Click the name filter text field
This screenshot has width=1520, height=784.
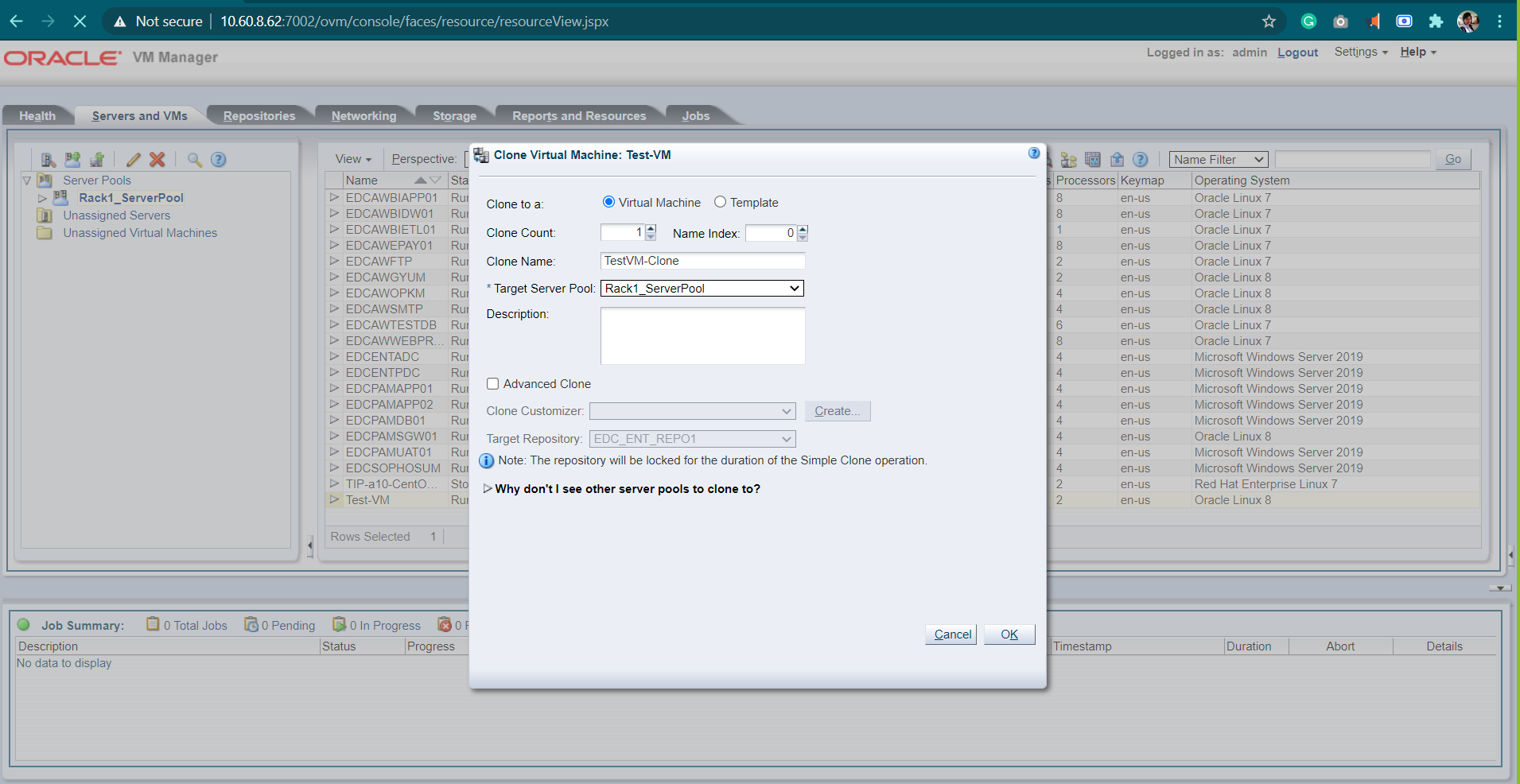tap(1352, 160)
